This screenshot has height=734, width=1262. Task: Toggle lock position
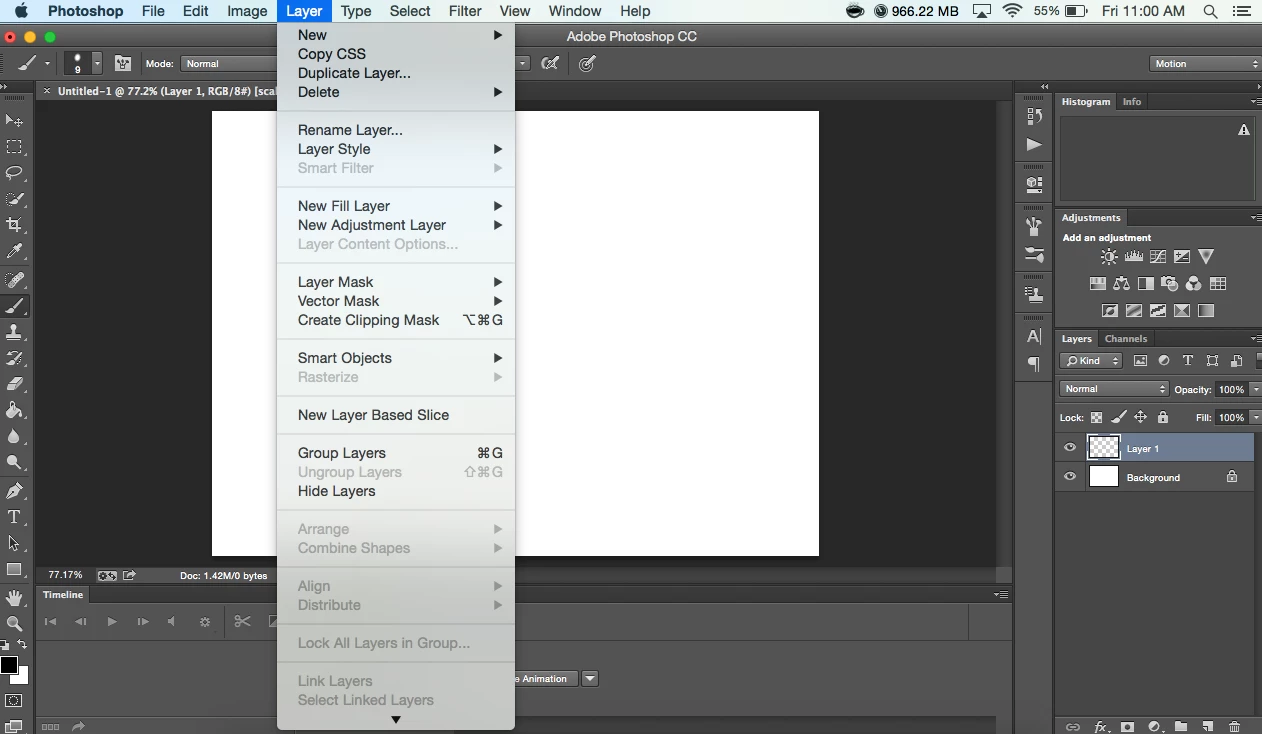1140,417
